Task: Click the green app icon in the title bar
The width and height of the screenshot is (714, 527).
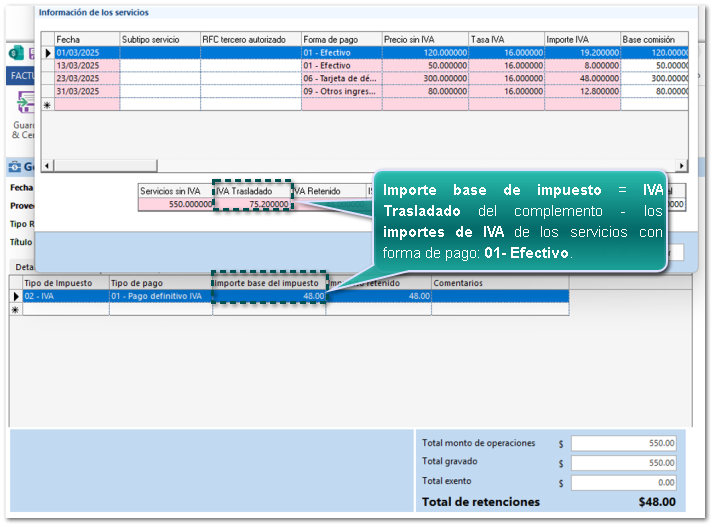Action: point(16,53)
